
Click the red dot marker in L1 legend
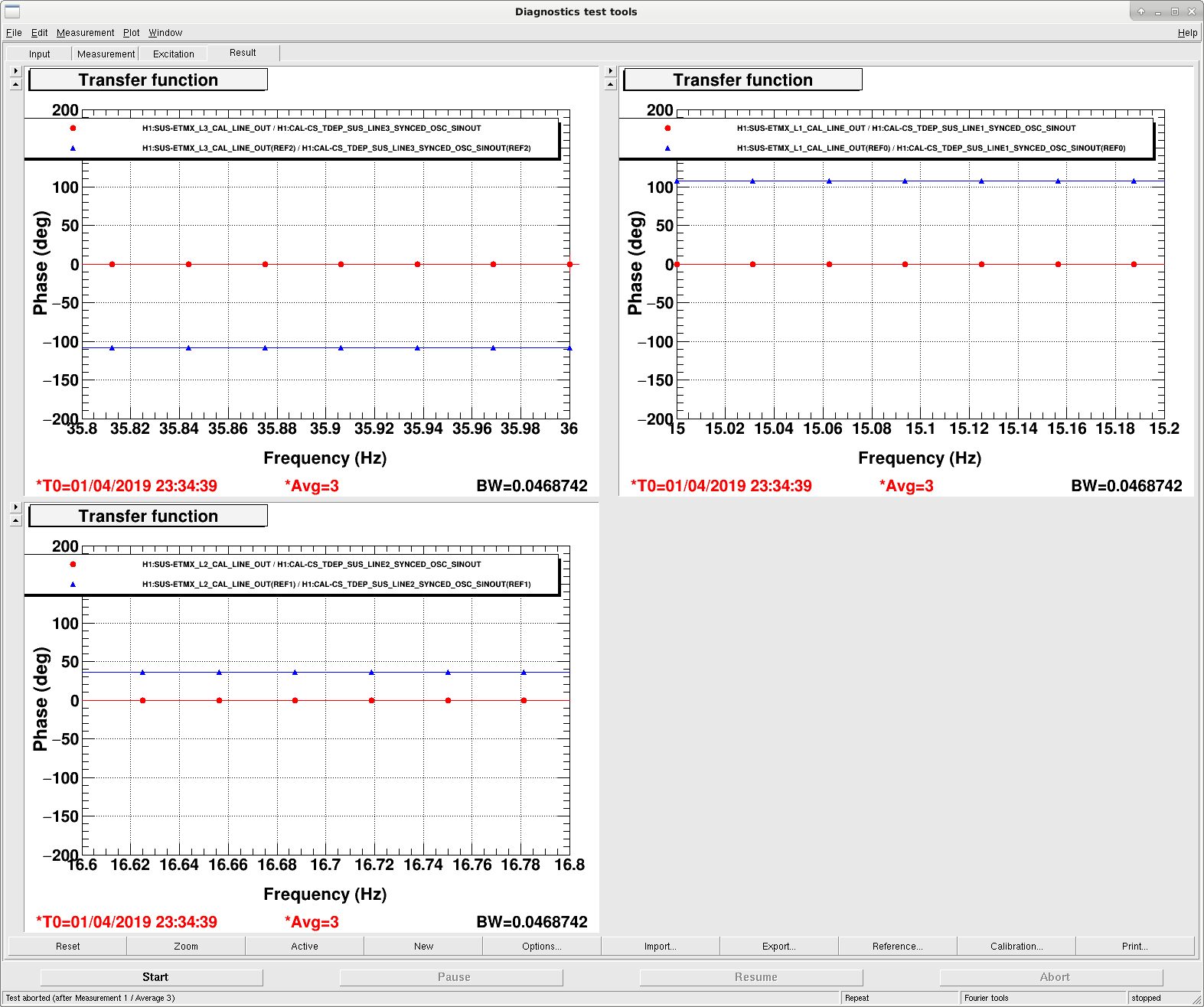point(667,129)
